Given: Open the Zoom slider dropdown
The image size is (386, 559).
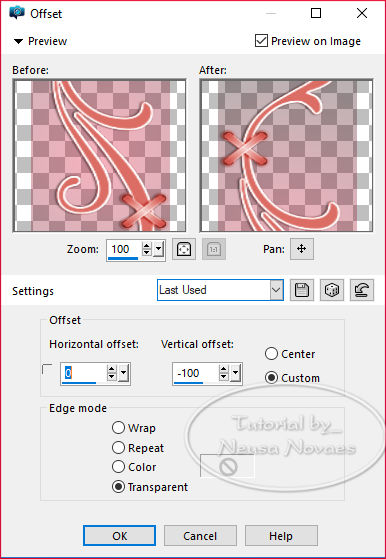Looking at the screenshot, I should 158,249.
